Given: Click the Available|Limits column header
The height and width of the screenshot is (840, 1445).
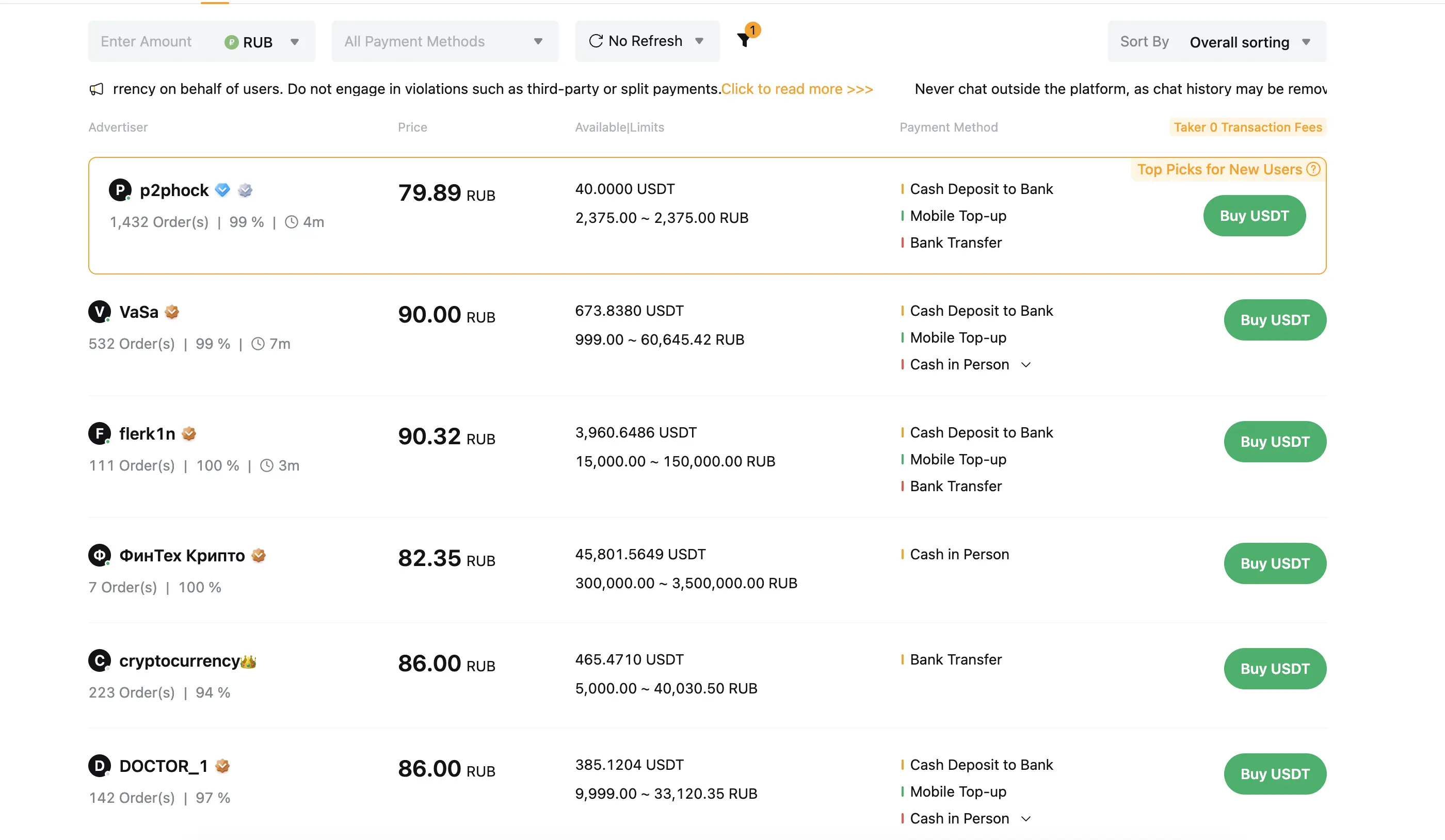Looking at the screenshot, I should (x=619, y=127).
